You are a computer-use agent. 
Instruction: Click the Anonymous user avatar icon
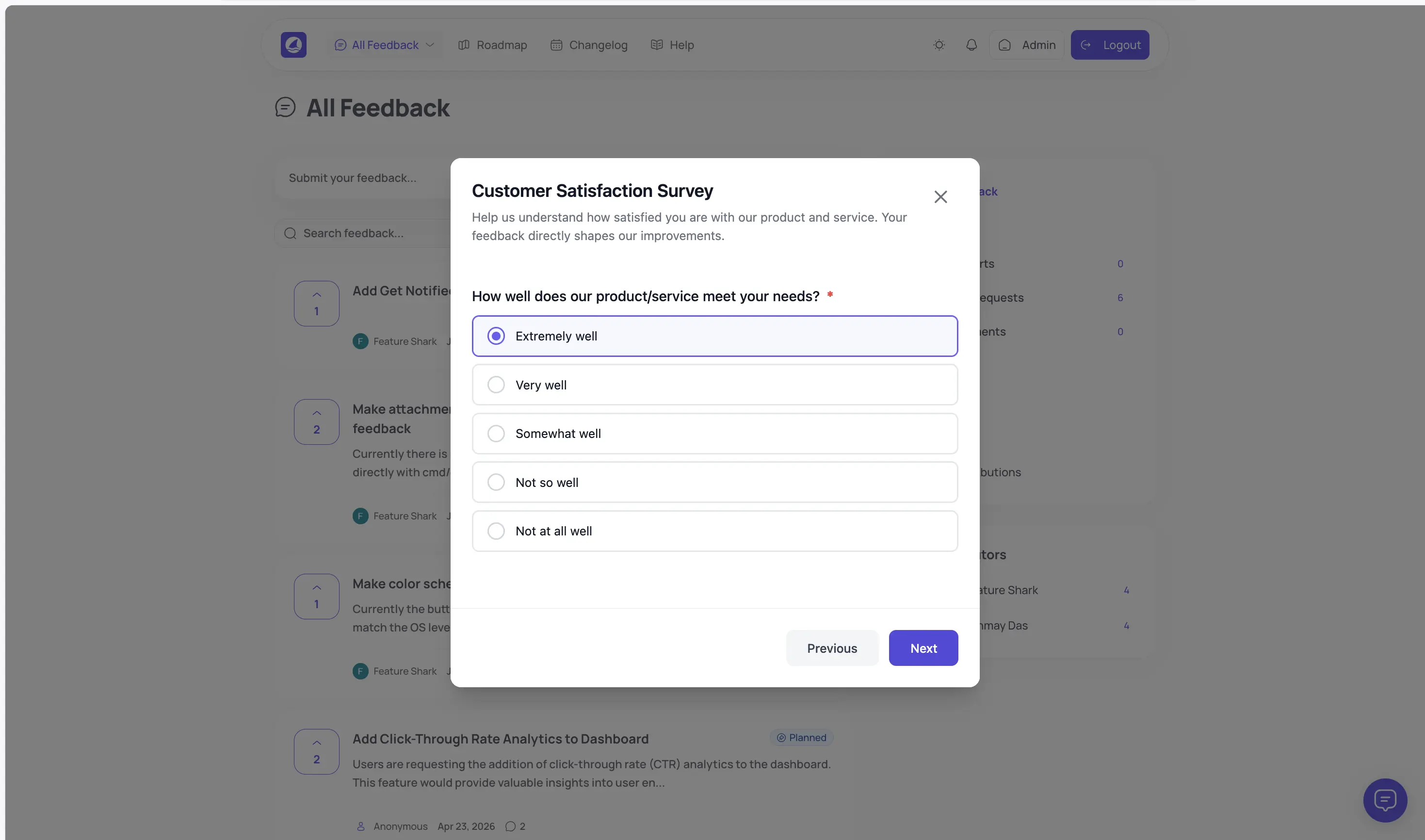360,826
